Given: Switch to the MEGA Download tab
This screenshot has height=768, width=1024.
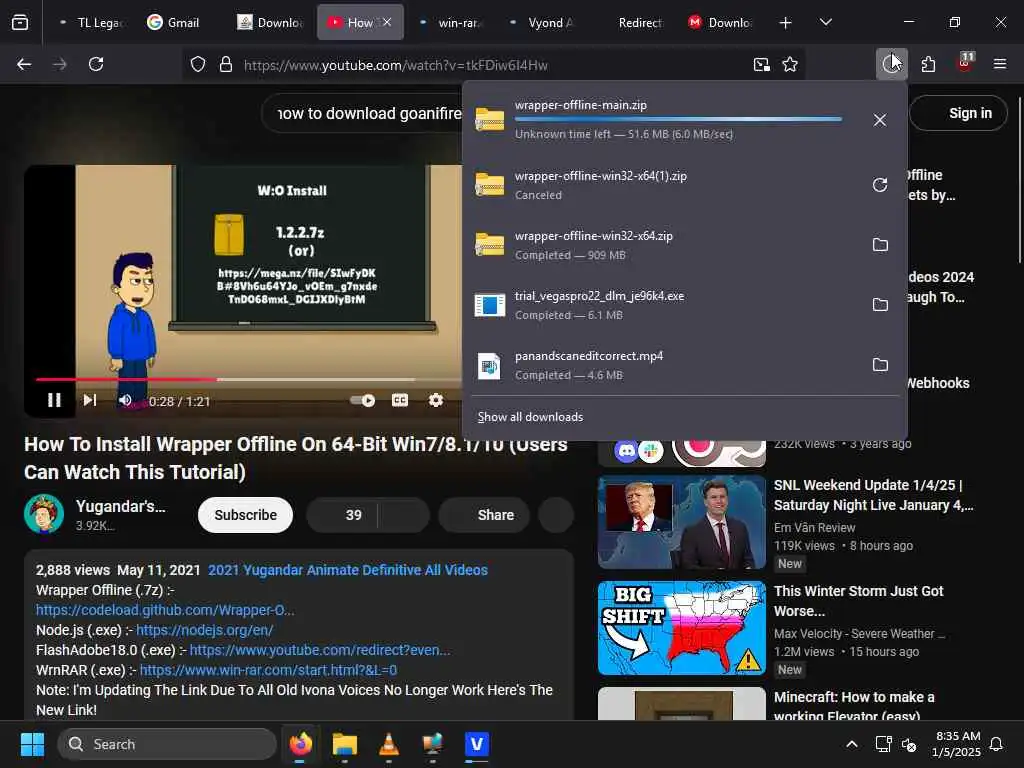Looking at the screenshot, I should click(720, 23).
